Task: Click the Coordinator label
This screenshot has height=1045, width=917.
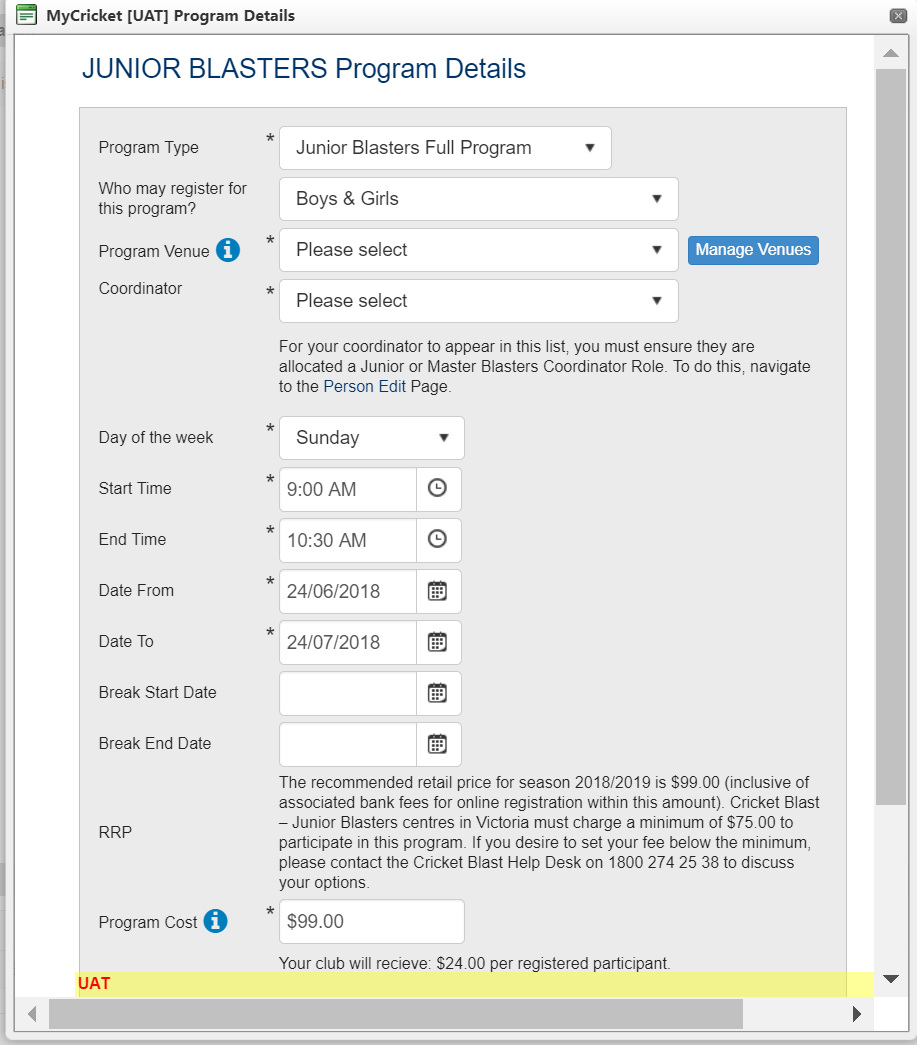Action: click(x=140, y=289)
